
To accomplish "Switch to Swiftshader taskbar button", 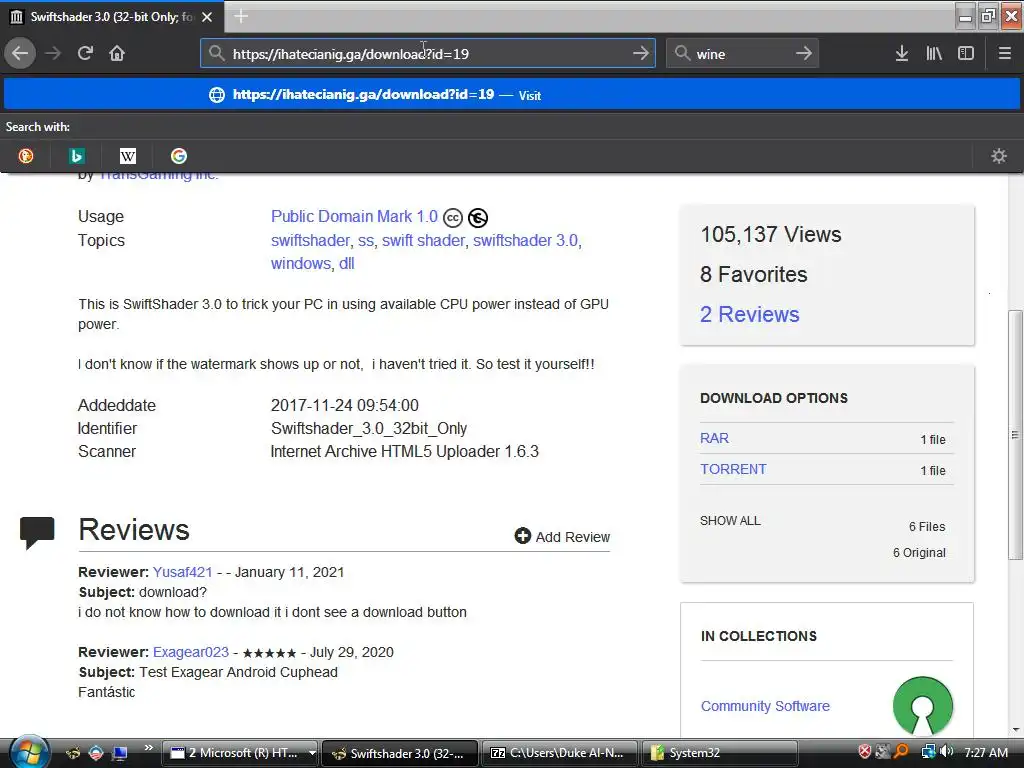I will tap(400, 753).
